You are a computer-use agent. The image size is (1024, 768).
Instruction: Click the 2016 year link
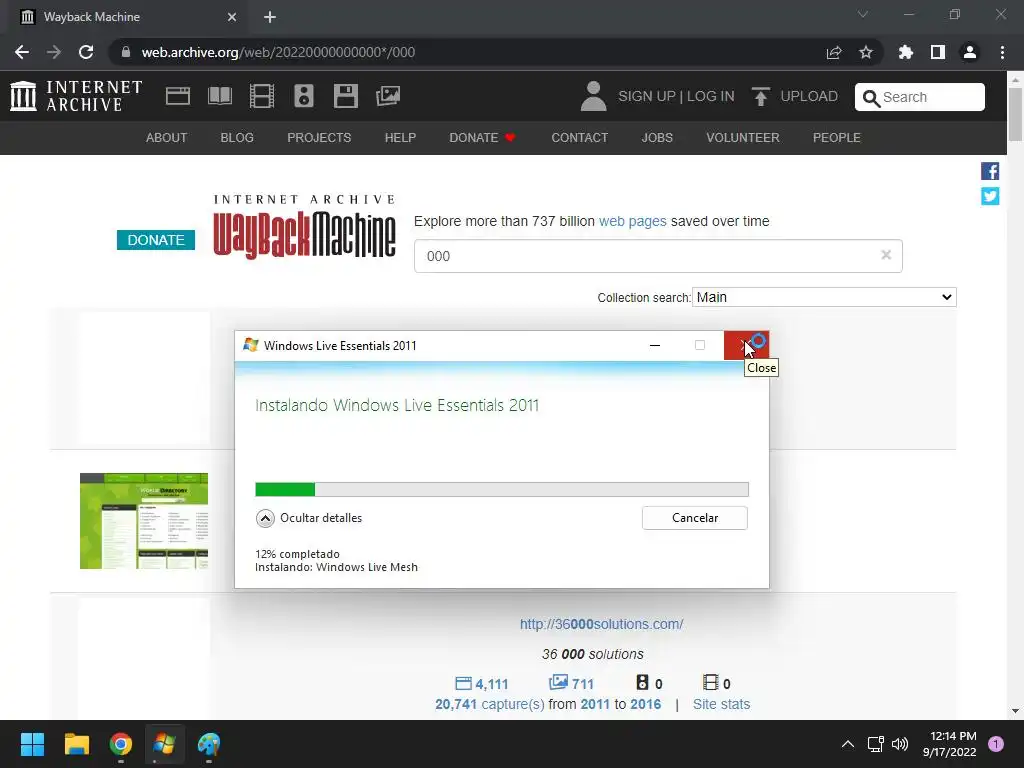pyautogui.click(x=645, y=704)
